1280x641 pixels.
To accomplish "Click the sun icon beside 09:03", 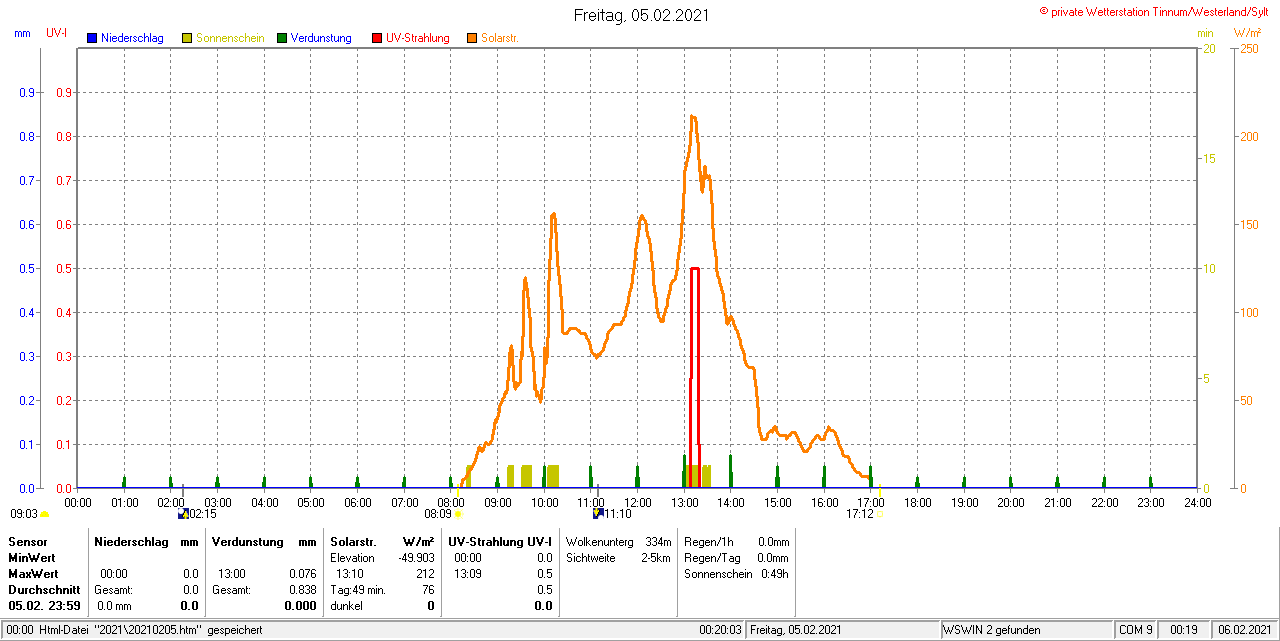I will (x=45, y=514).
